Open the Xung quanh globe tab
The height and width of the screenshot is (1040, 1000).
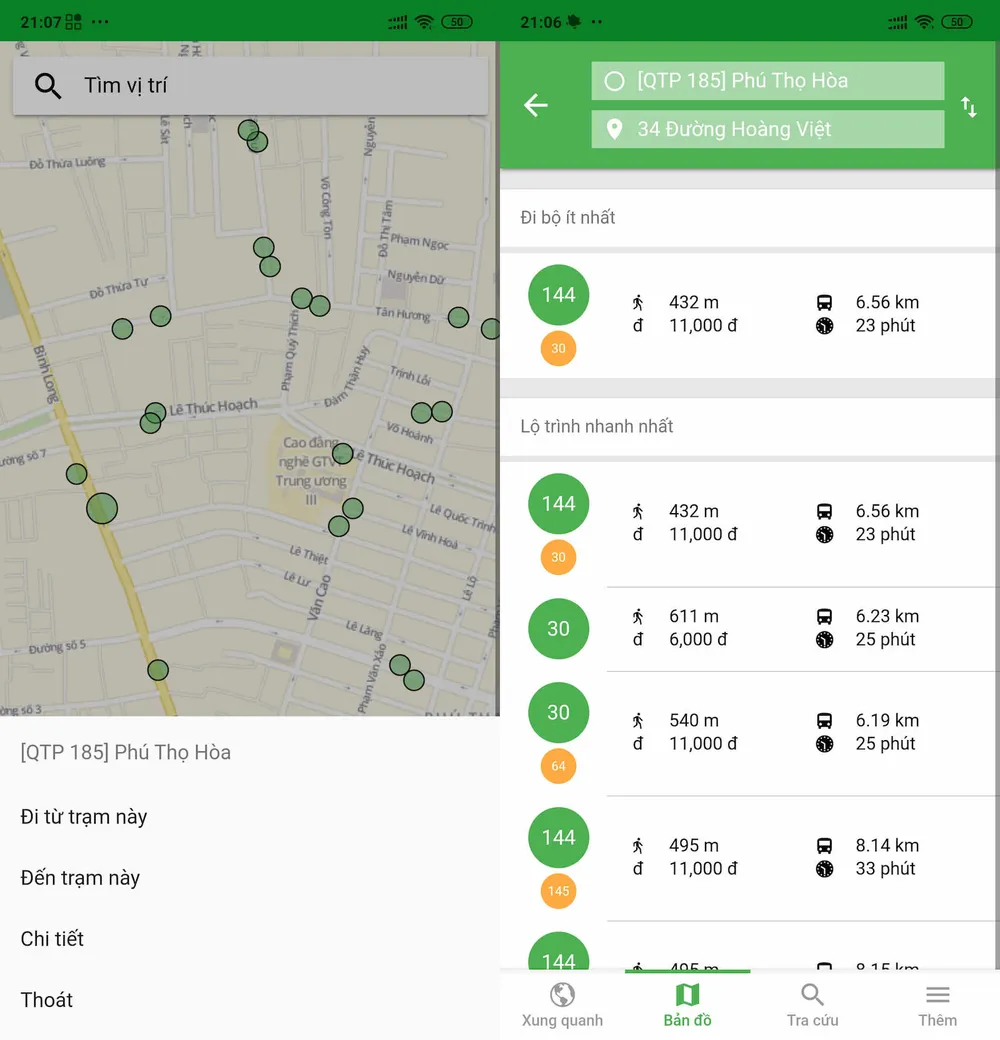562,1004
